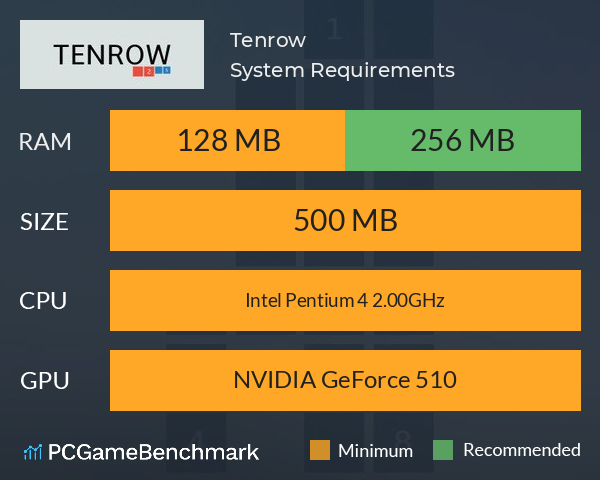Image resolution: width=600 pixels, height=480 pixels.
Task: Click the CPU row label
Action: point(43,301)
